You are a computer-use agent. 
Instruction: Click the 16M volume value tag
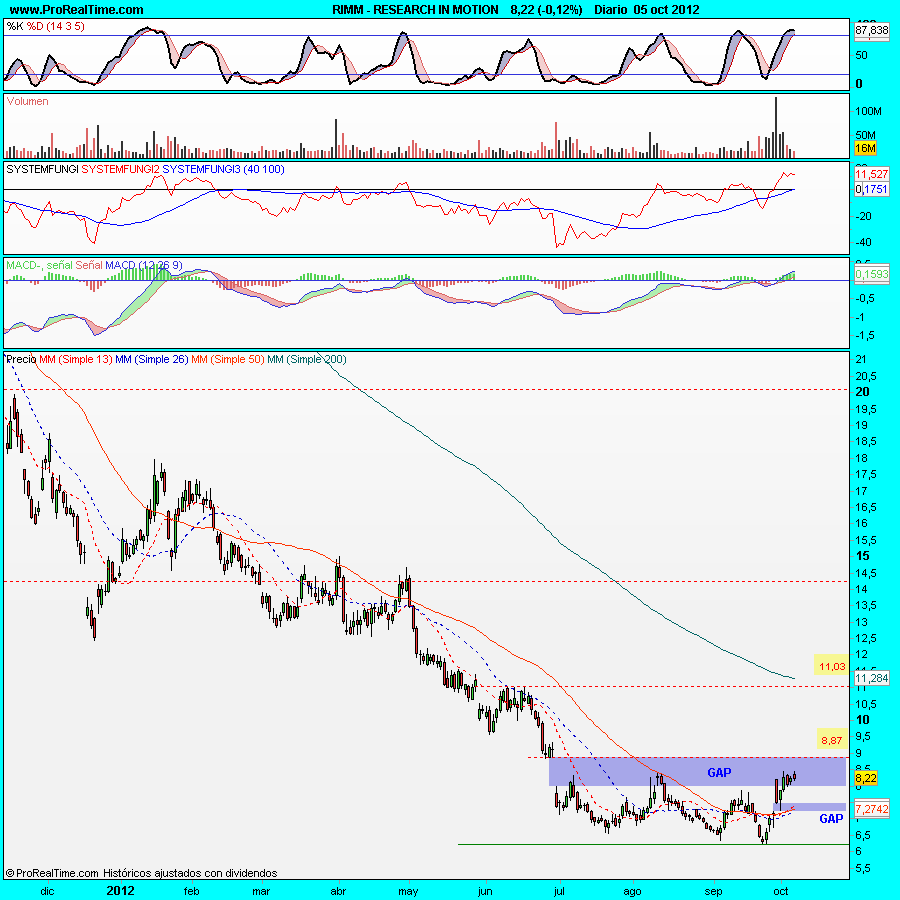pyautogui.click(x=865, y=148)
